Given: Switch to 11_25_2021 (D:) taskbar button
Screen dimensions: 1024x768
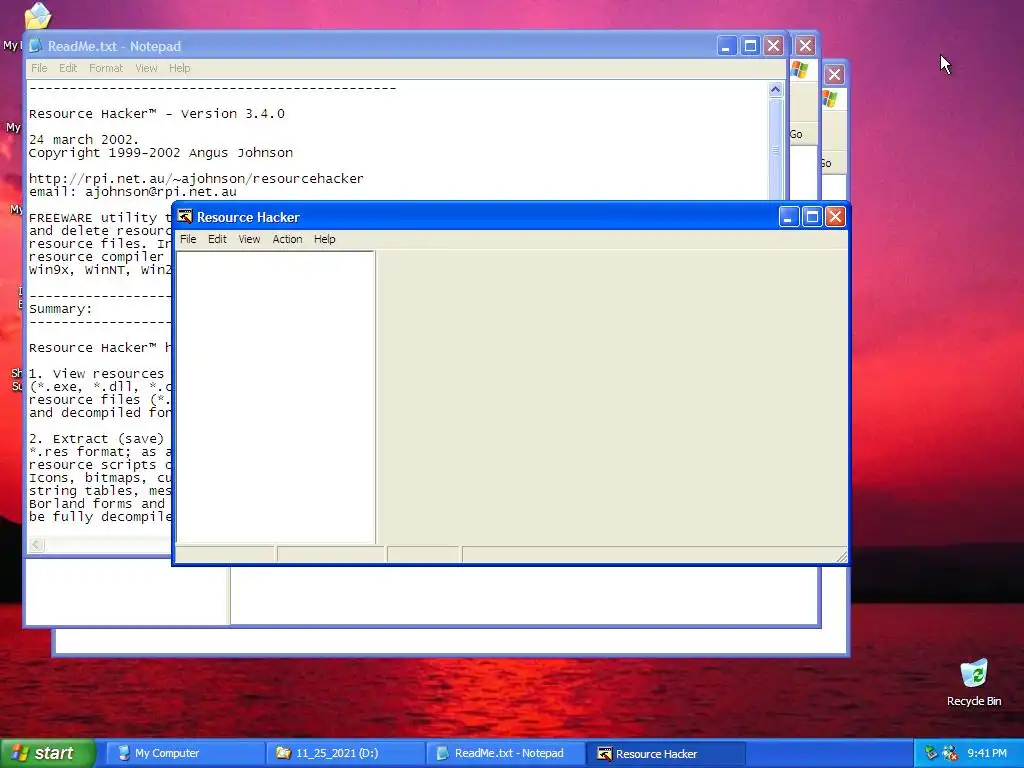Looking at the screenshot, I should tap(345, 753).
